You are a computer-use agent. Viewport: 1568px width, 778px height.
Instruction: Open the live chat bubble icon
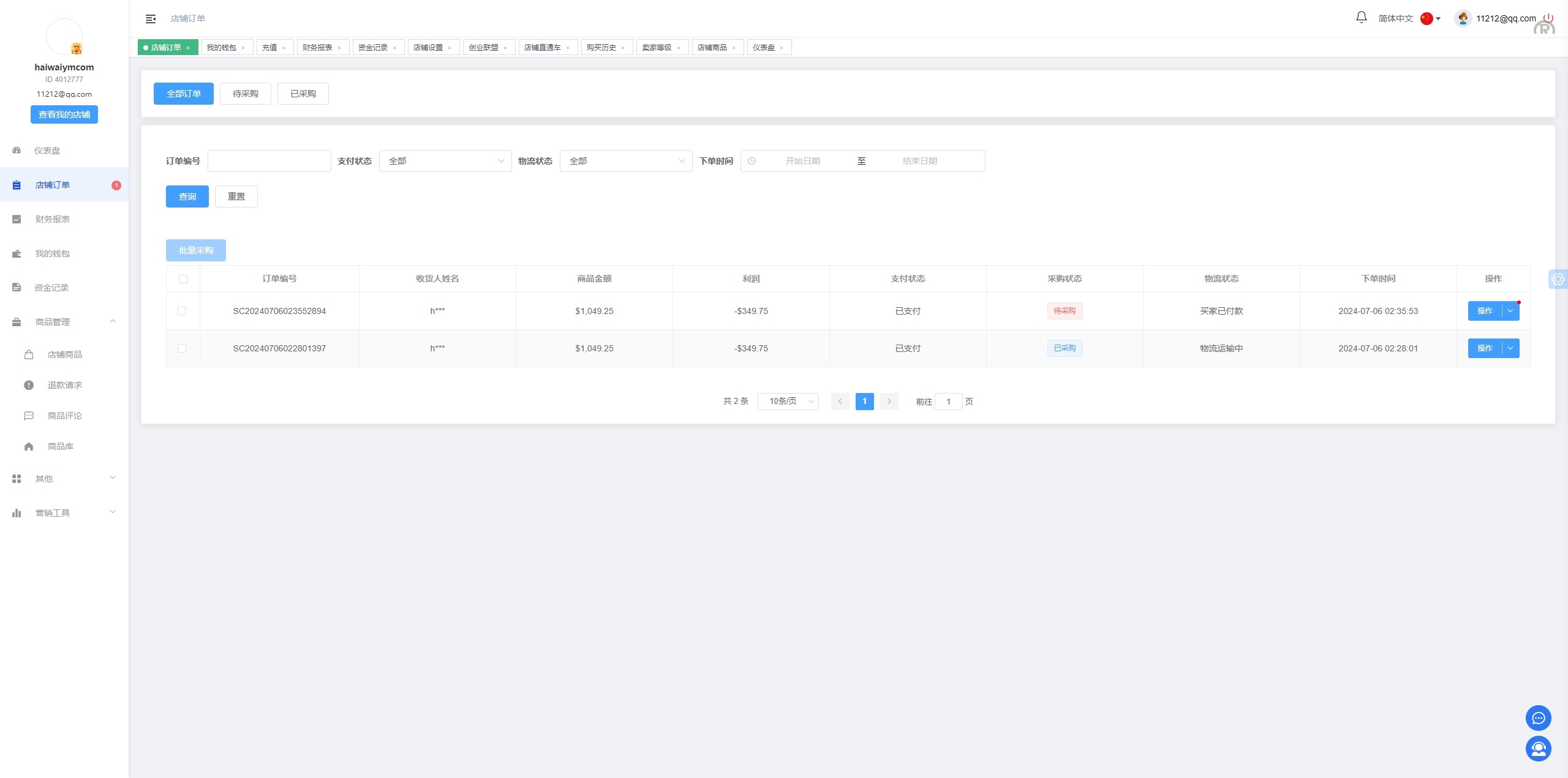pos(1538,718)
